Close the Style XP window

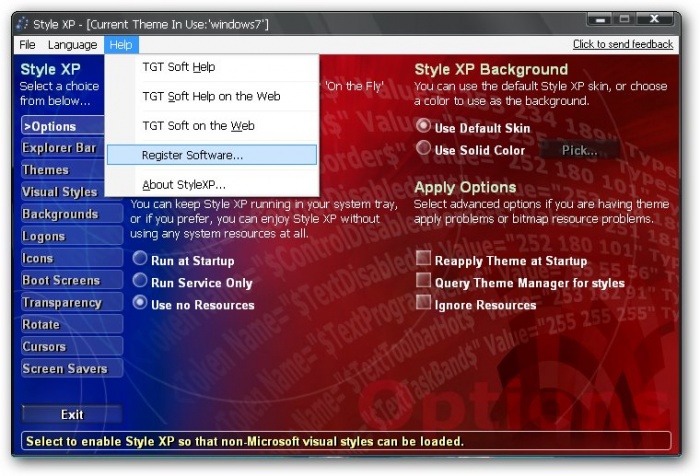coord(654,19)
